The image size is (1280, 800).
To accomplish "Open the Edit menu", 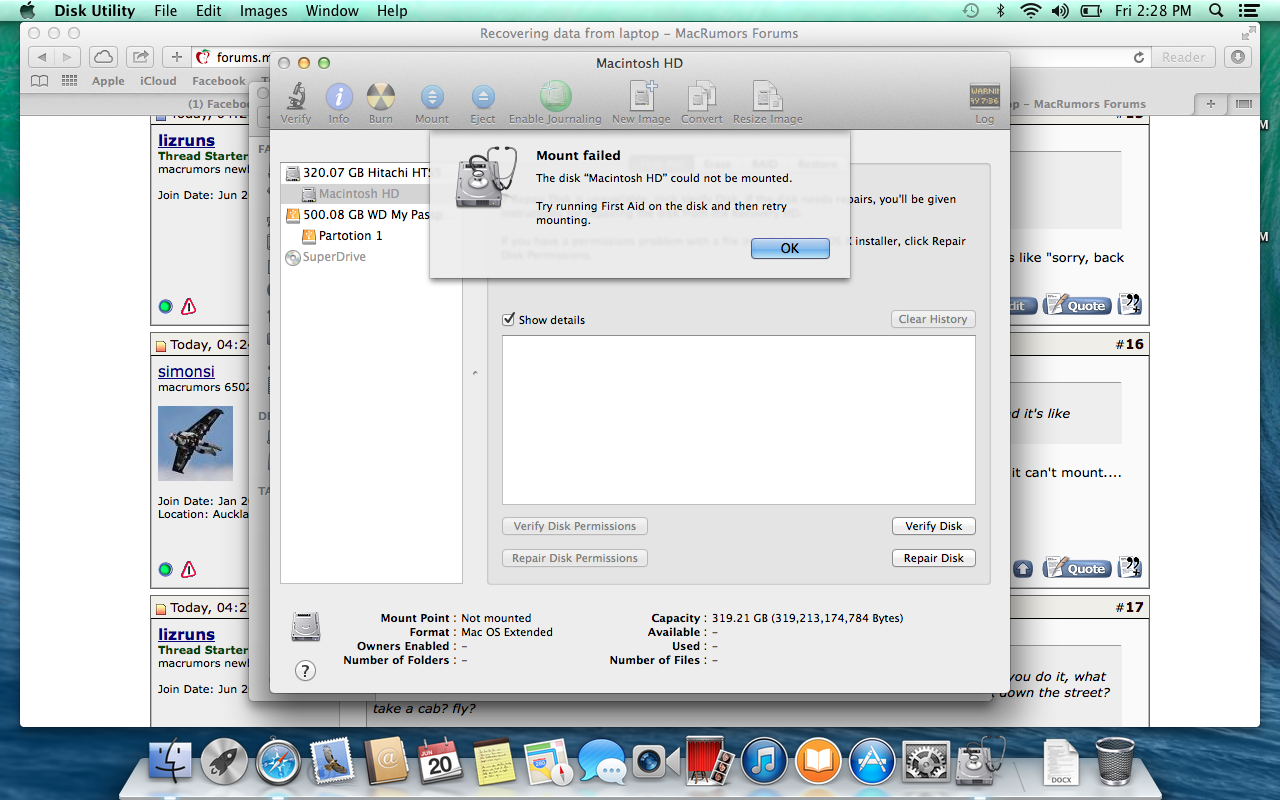I will (209, 11).
